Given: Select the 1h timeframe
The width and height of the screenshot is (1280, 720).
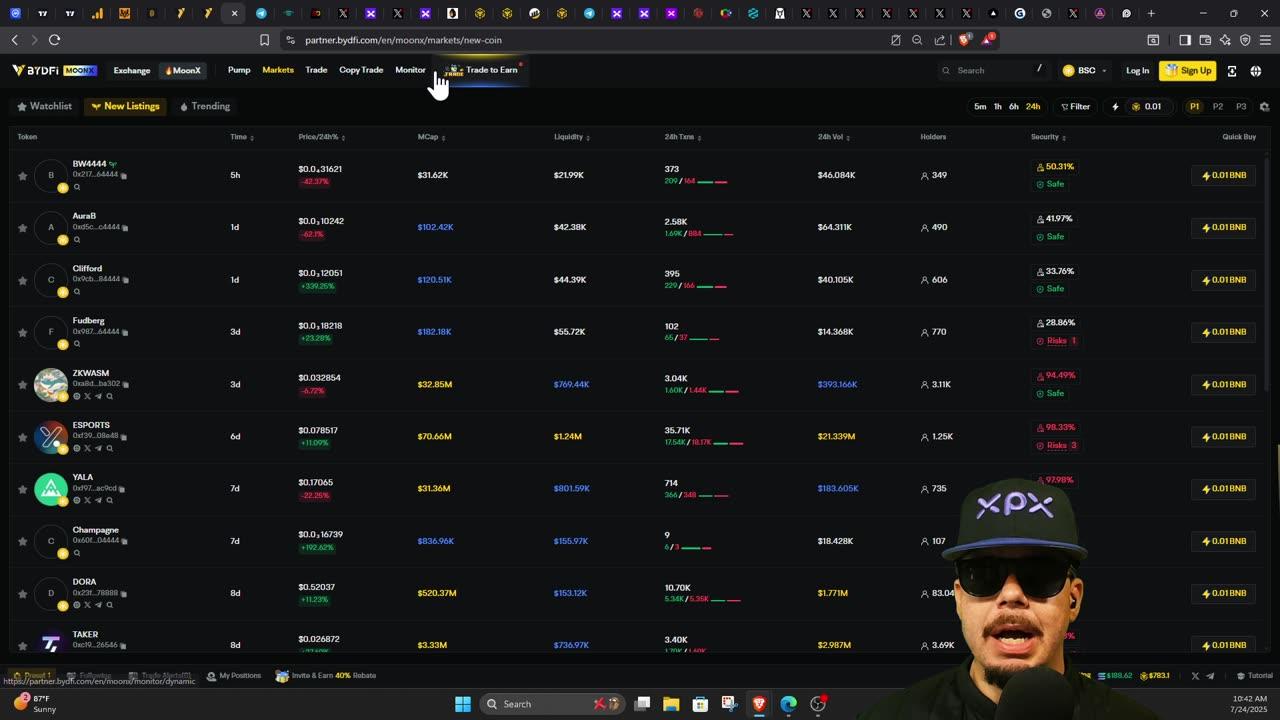Looking at the screenshot, I should [x=997, y=107].
